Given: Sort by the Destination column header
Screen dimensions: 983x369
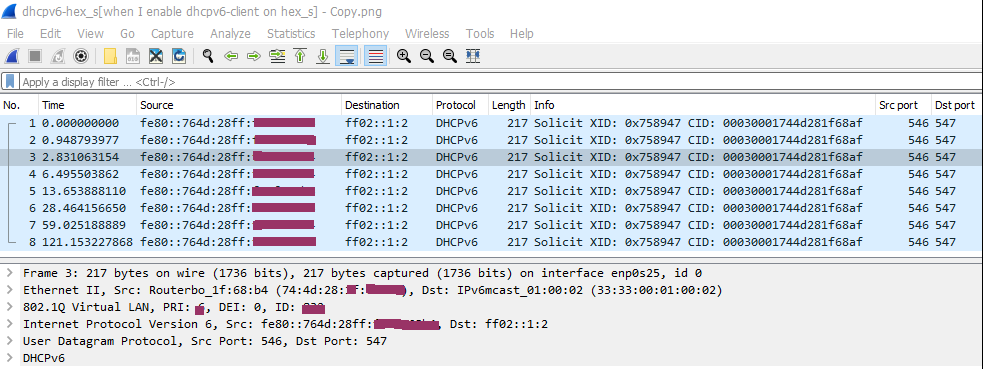Looking at the screenshot, I should 387,105.
